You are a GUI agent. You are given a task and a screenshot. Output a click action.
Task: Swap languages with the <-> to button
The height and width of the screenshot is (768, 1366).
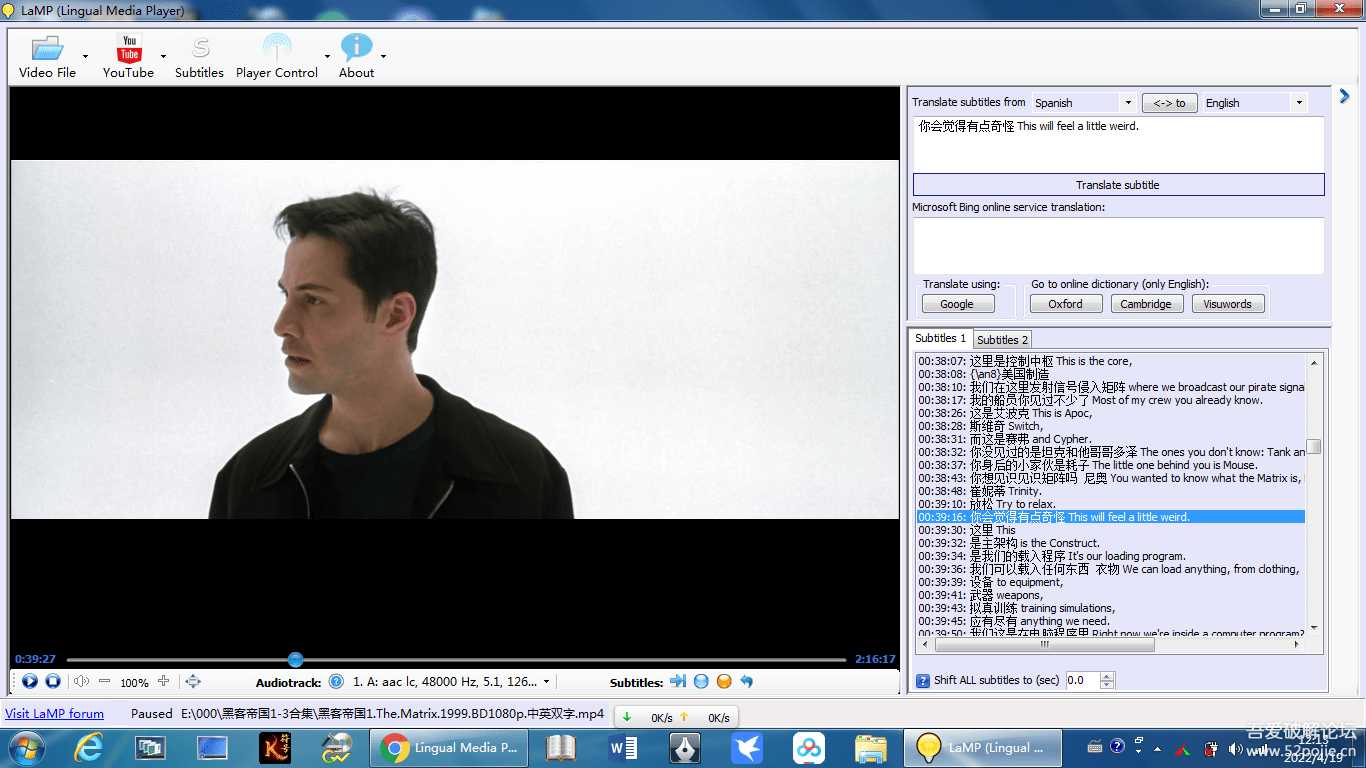[1169, 102]
